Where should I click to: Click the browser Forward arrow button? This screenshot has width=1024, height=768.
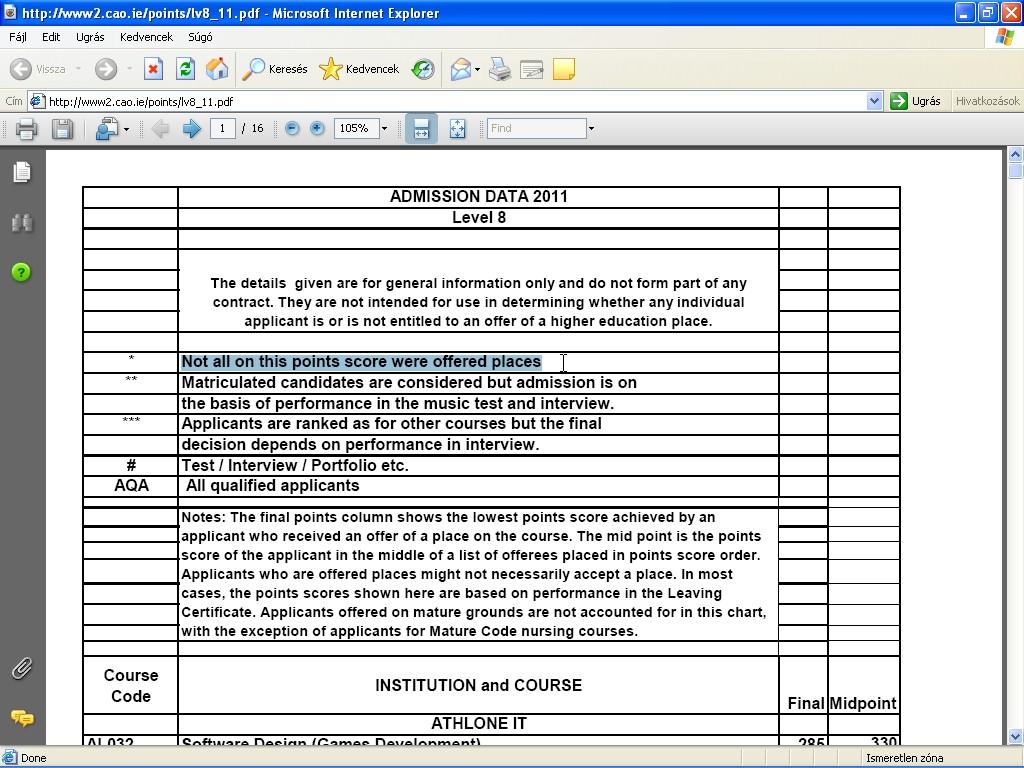tap(106, 69)
